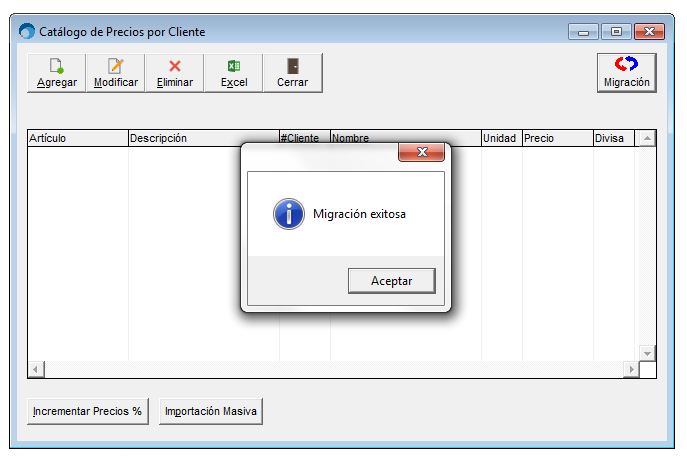Sort by the Artículo column header
The image size is (687, 461).
[78, 138]
